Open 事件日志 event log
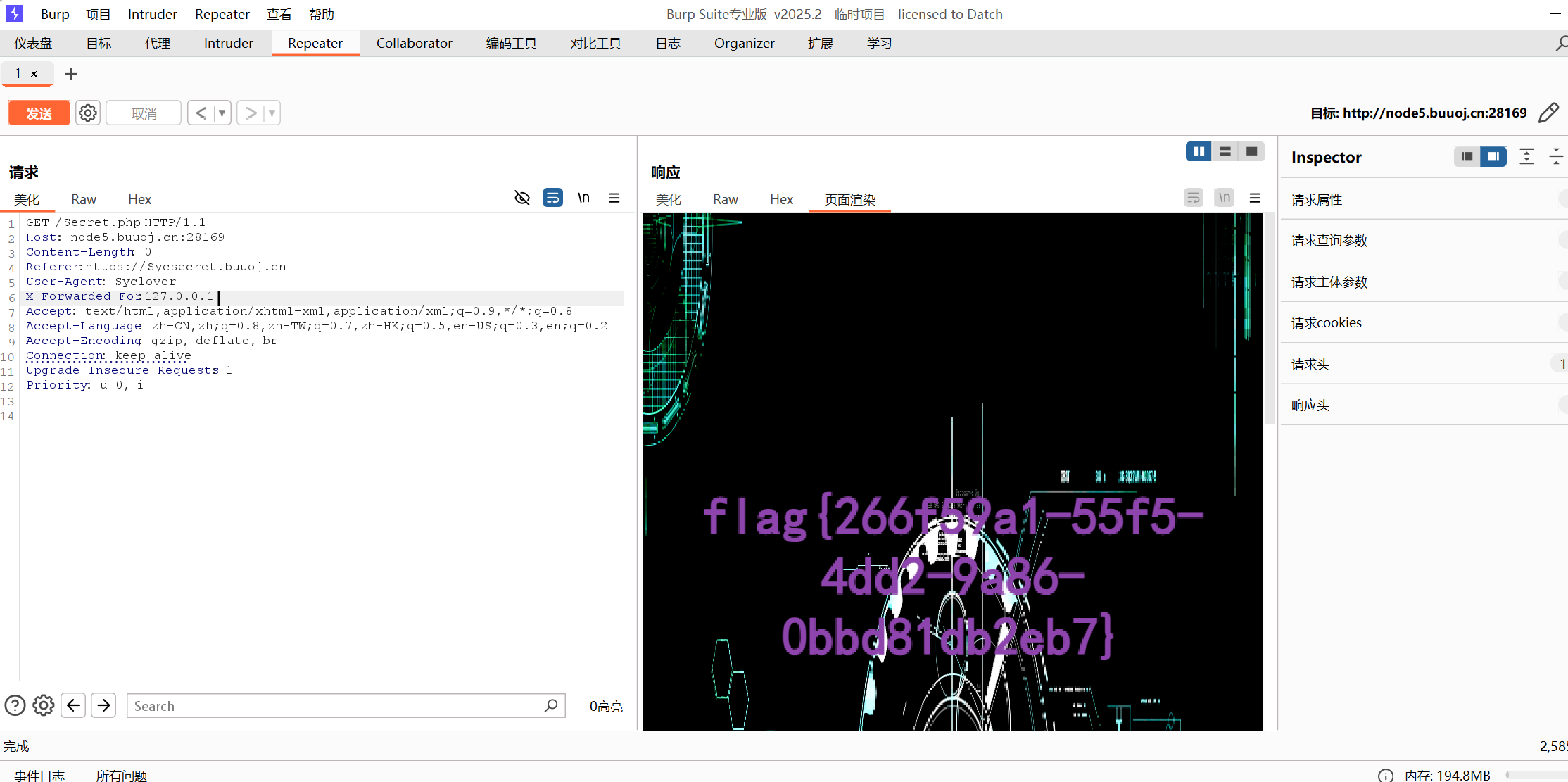Image resolution: width=1568 pixels, height=782 pixels. (x=39, y=775)
